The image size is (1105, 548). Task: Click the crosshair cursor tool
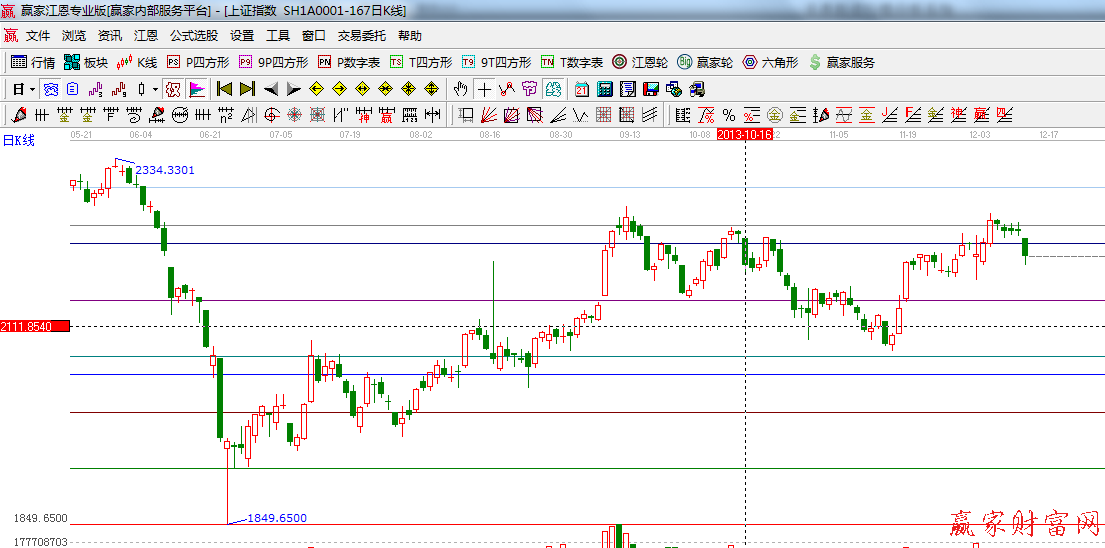pyautogui.click(x=484, y=89)
